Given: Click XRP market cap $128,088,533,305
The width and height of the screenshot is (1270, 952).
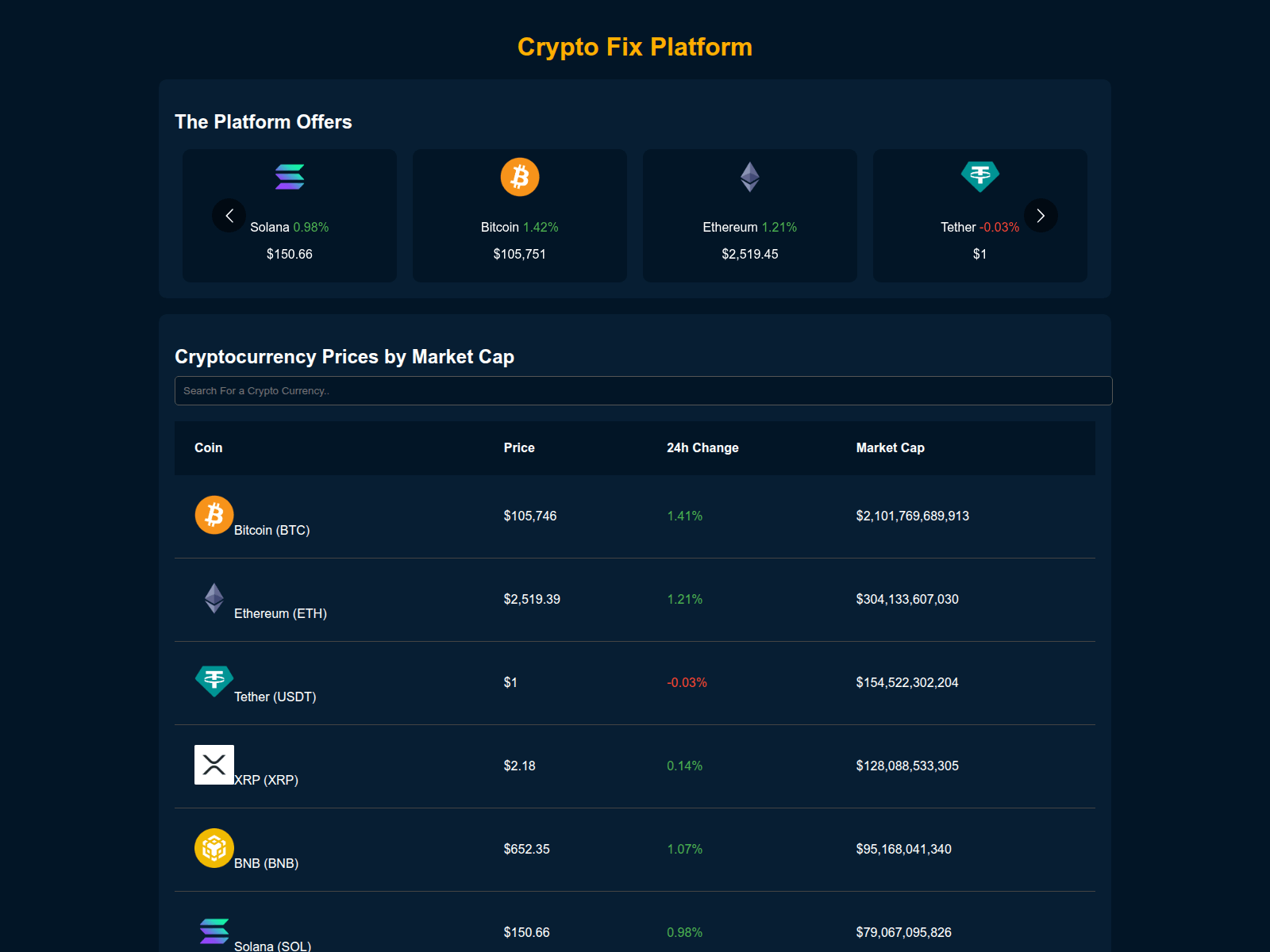Looking at the screenshot, I should point(907,766).
